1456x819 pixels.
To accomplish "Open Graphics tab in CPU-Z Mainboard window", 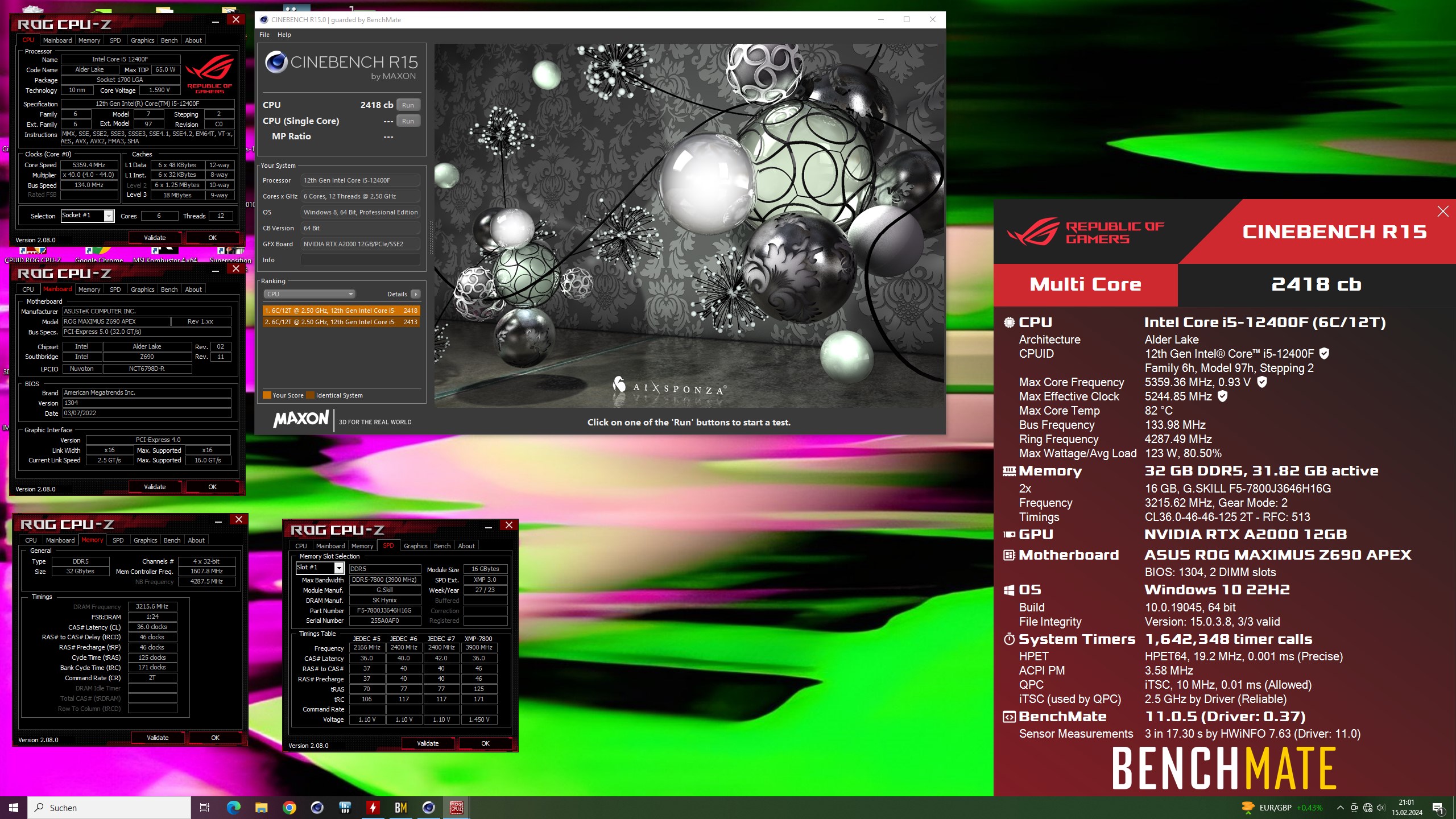I will click(142, 289).
